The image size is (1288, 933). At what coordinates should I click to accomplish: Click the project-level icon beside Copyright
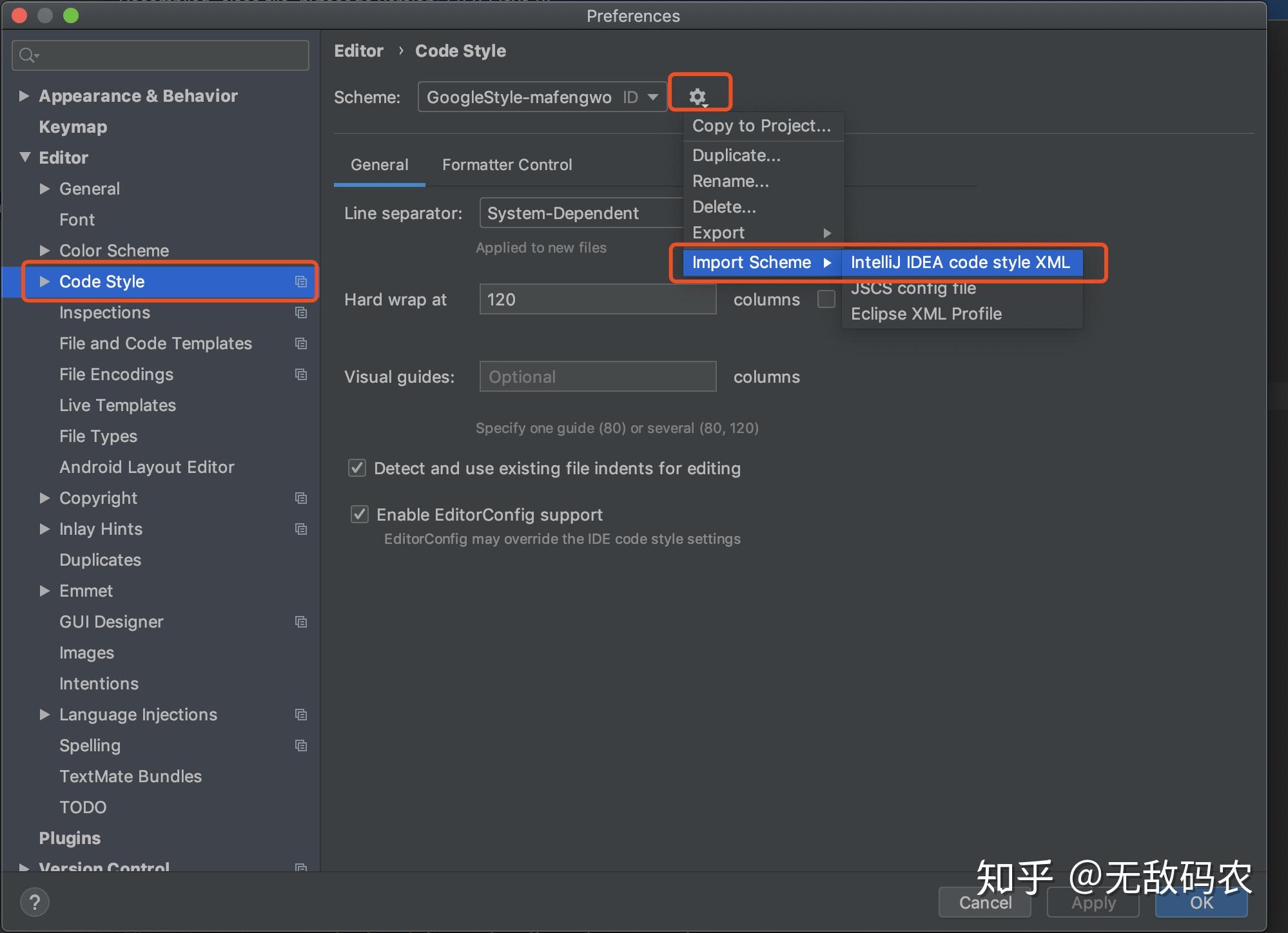pos(300,498)
